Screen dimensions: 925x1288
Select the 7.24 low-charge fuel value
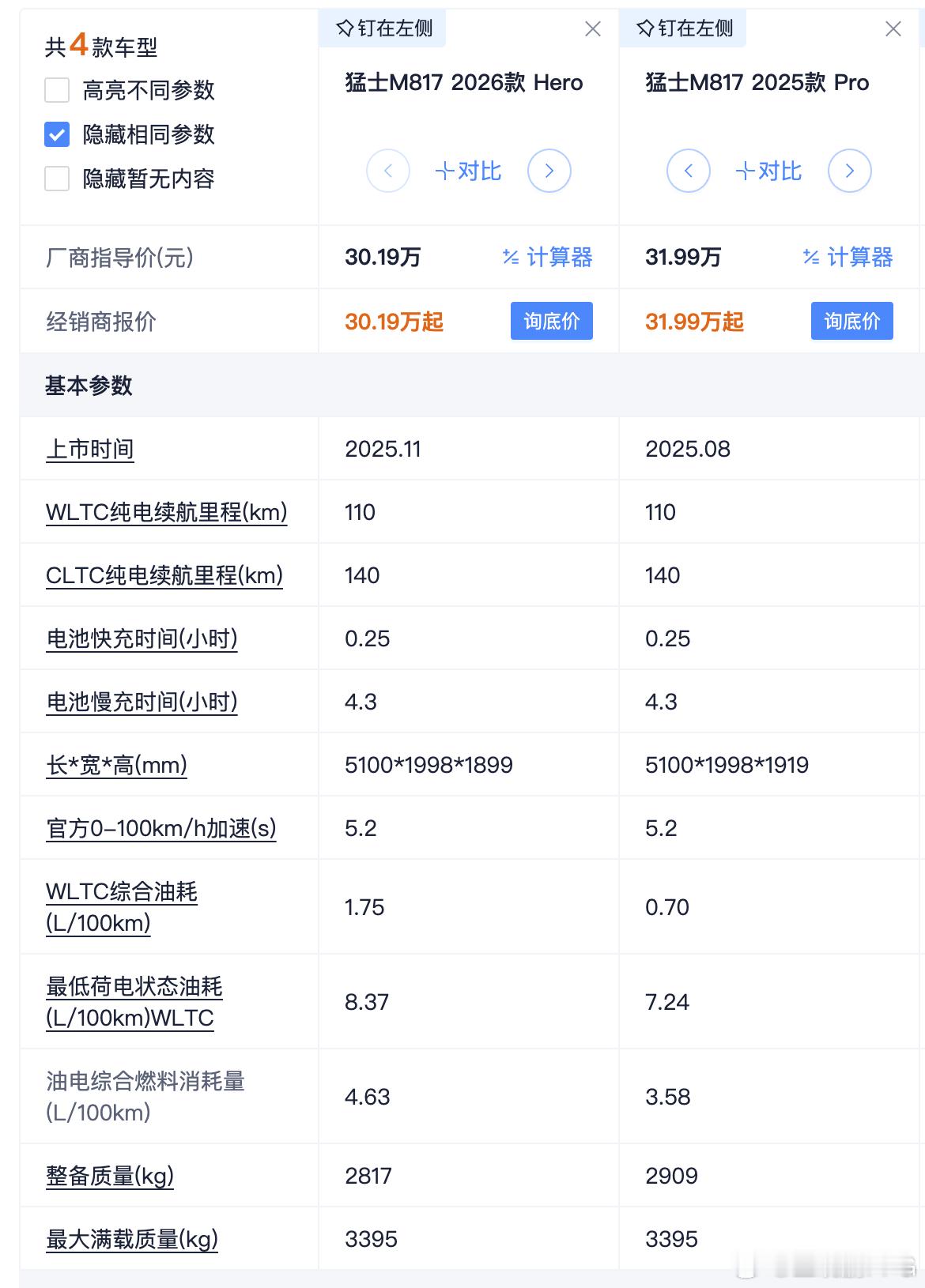point(667,1002)
